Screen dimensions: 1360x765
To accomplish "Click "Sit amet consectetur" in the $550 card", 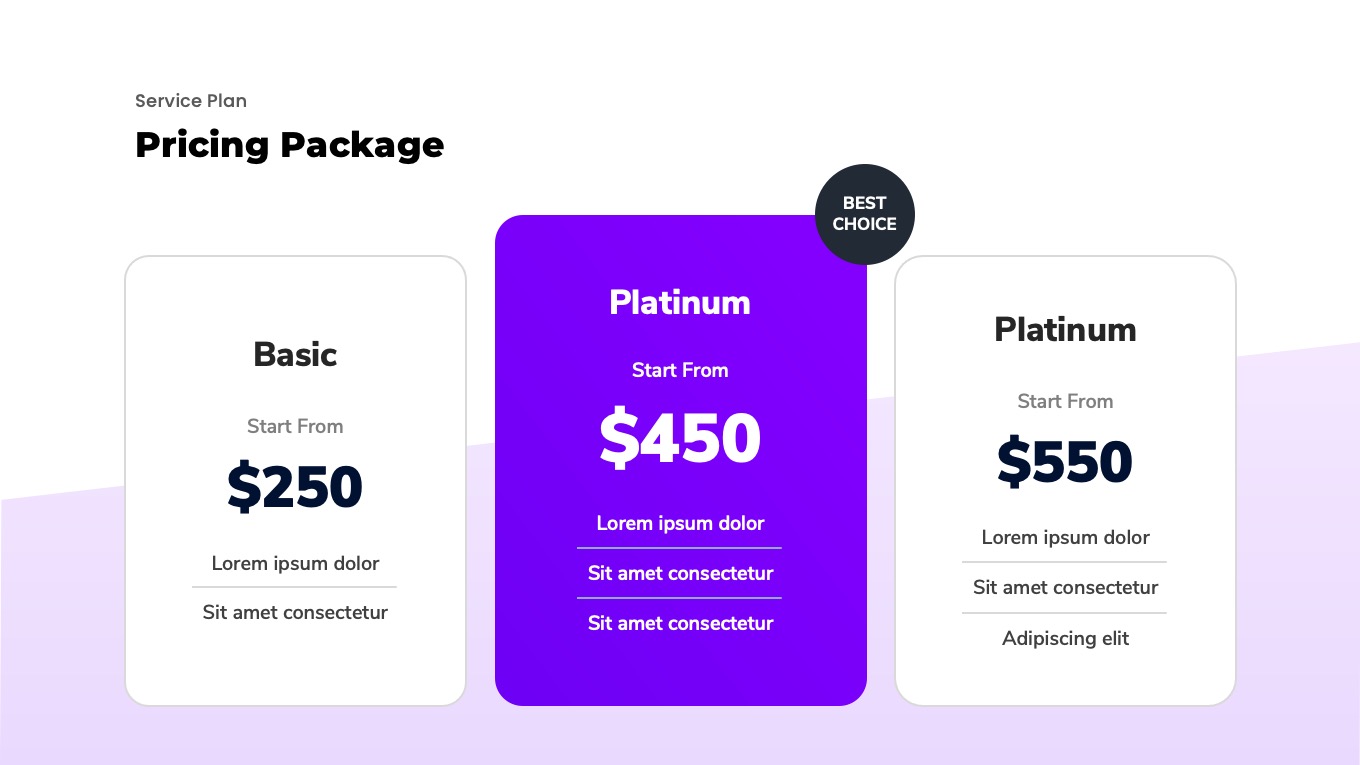I will (1065, 587).
